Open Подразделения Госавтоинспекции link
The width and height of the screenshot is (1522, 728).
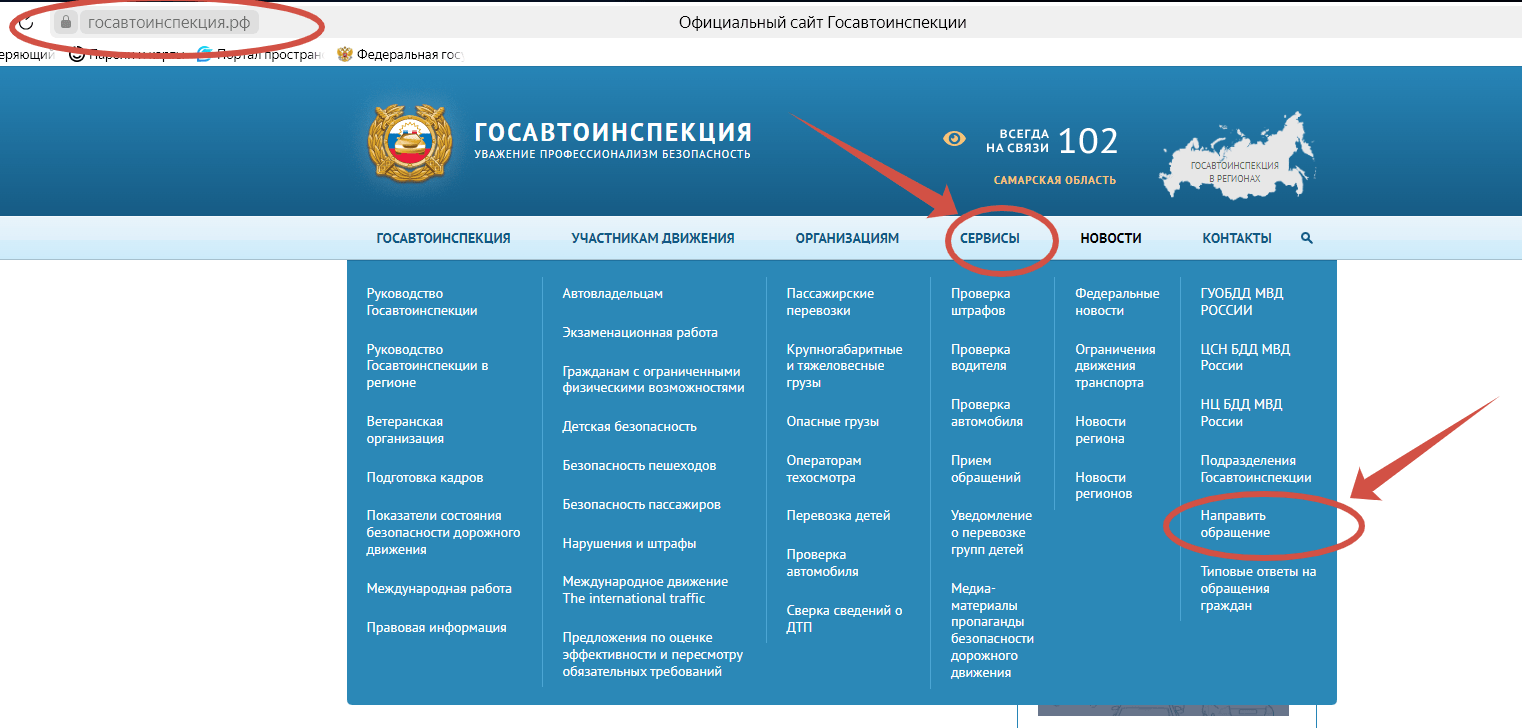point(1255,469)
